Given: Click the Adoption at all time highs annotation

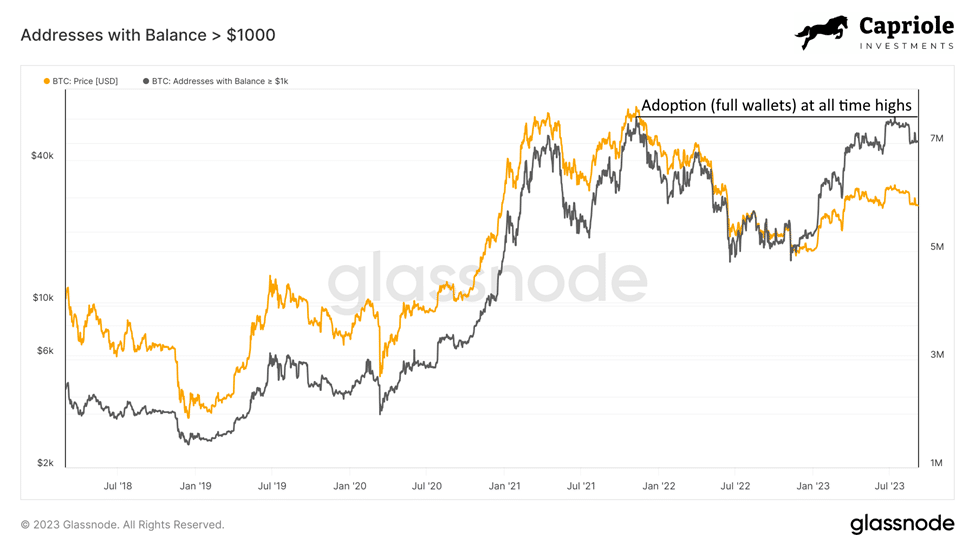Looking at the screenshot, I should coord(776,105).
